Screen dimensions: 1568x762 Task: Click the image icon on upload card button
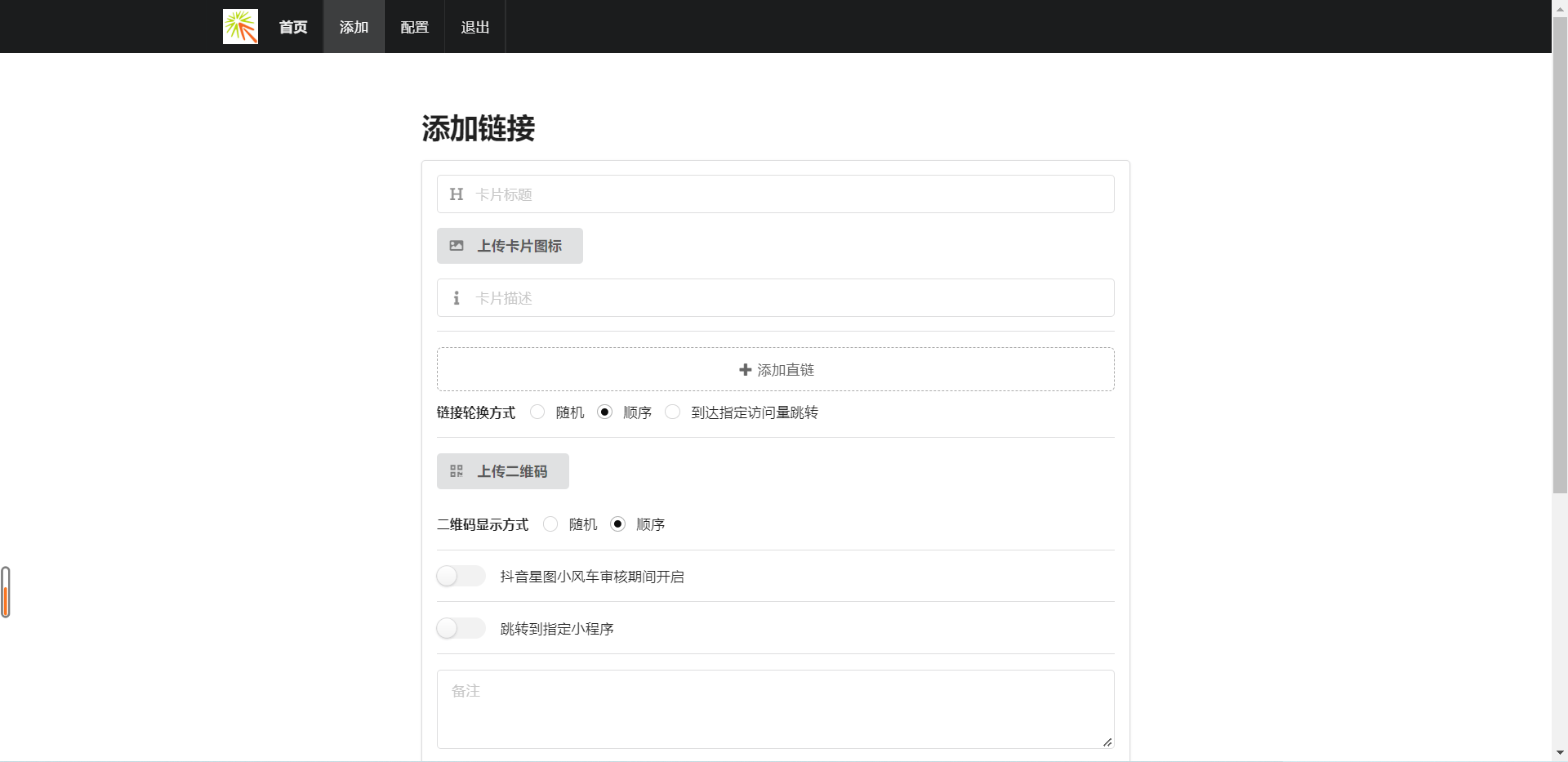tap(457, 246)
